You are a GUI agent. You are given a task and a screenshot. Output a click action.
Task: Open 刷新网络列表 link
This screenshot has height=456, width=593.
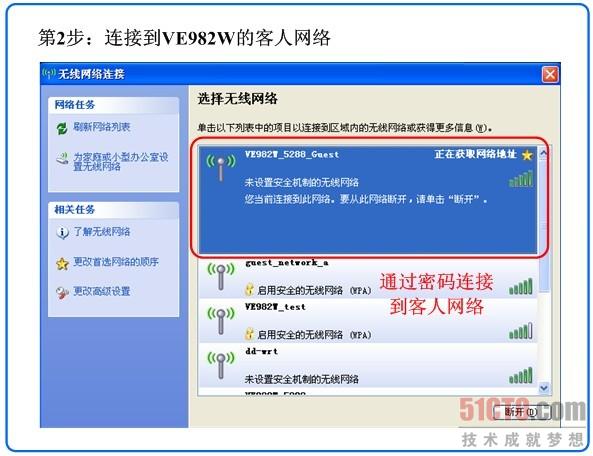(x=102, y=127)
